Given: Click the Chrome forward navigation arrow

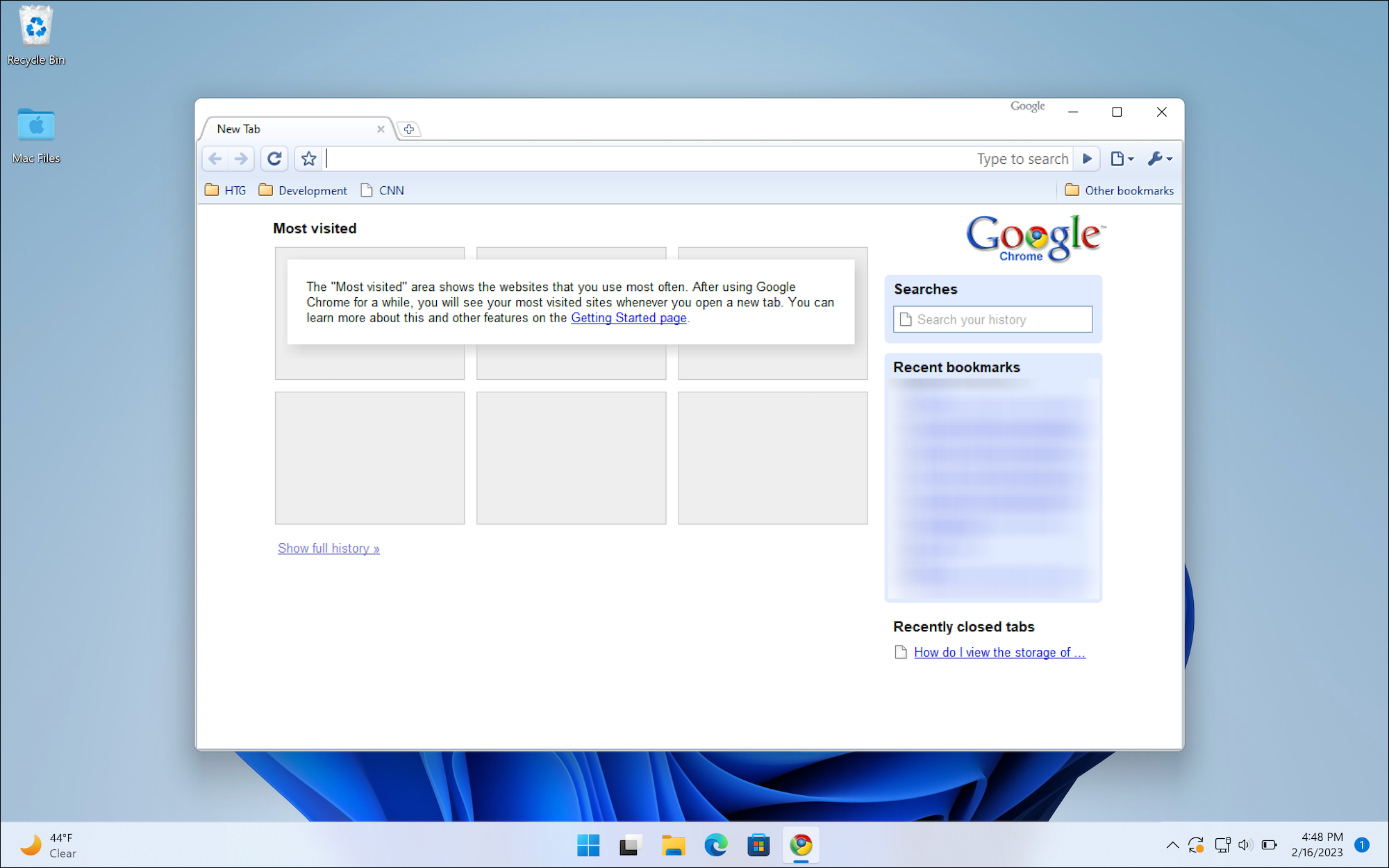Looking at the screenshot, I should tap(240, 158).
